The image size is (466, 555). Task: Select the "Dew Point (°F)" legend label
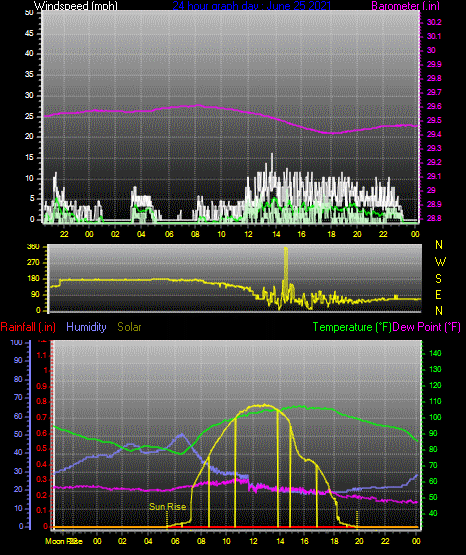tap(427, 327)
